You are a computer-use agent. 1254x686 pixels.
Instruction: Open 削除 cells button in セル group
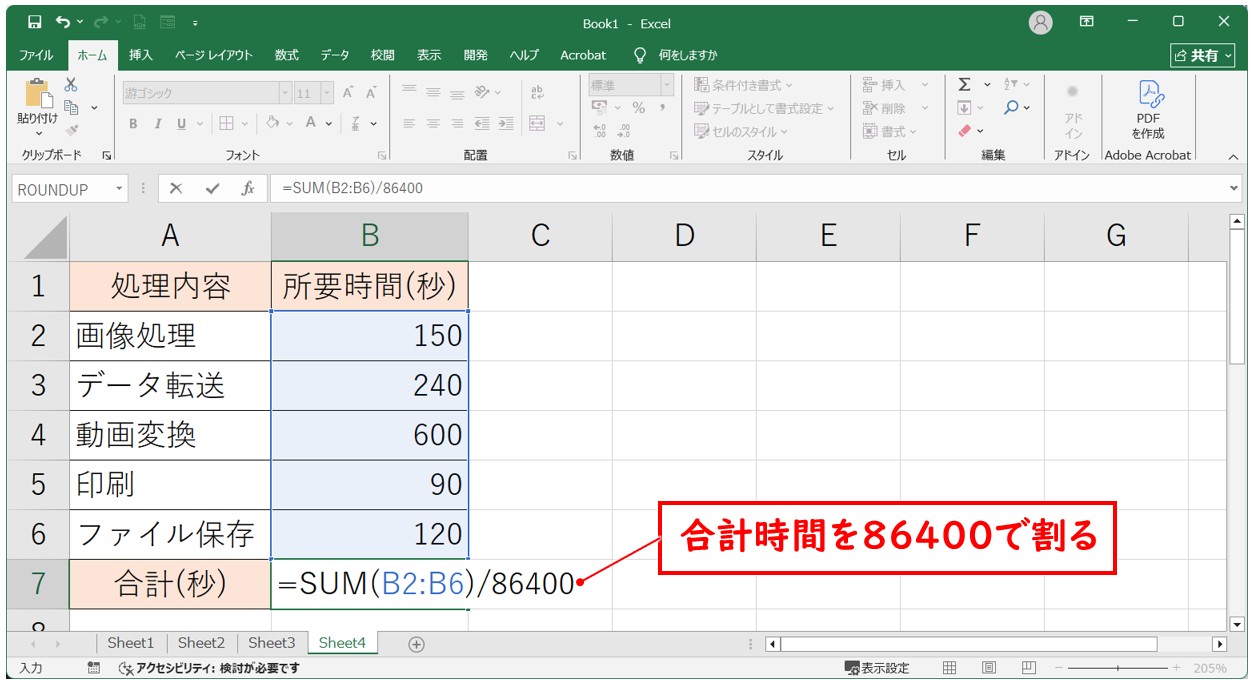click(x=895, y=108)
